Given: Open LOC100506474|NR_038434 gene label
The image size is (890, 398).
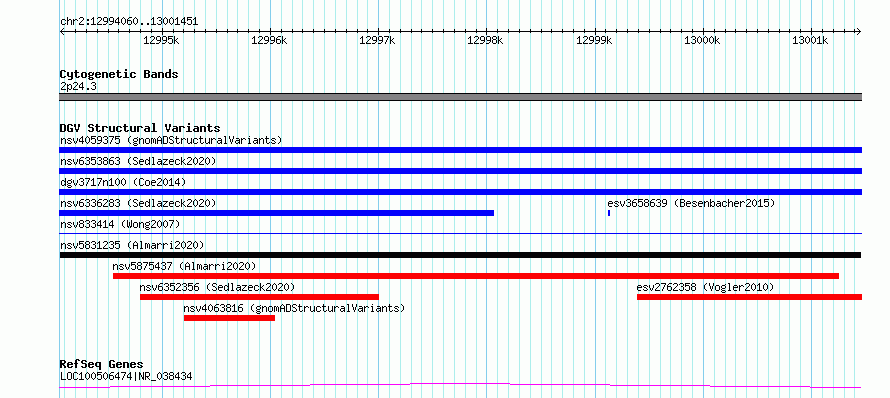Looking at the screenshot, I should tap(126, 376).
